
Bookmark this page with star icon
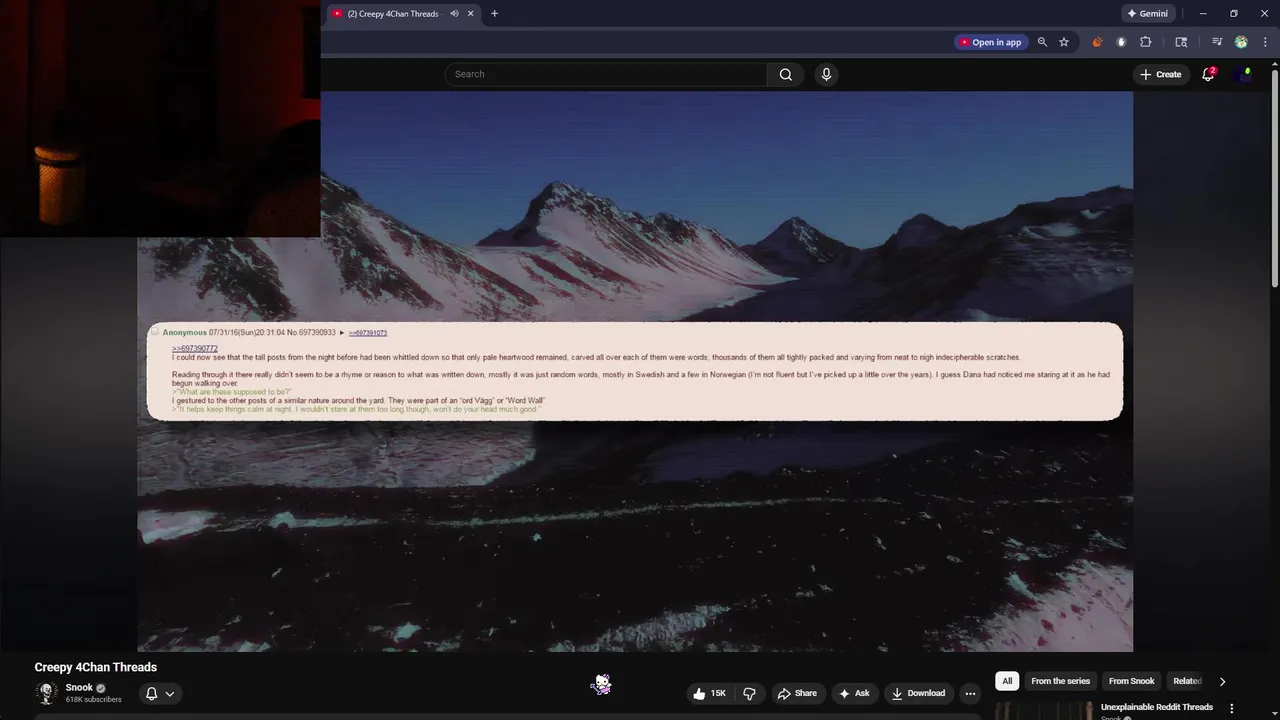[1064, 42]
